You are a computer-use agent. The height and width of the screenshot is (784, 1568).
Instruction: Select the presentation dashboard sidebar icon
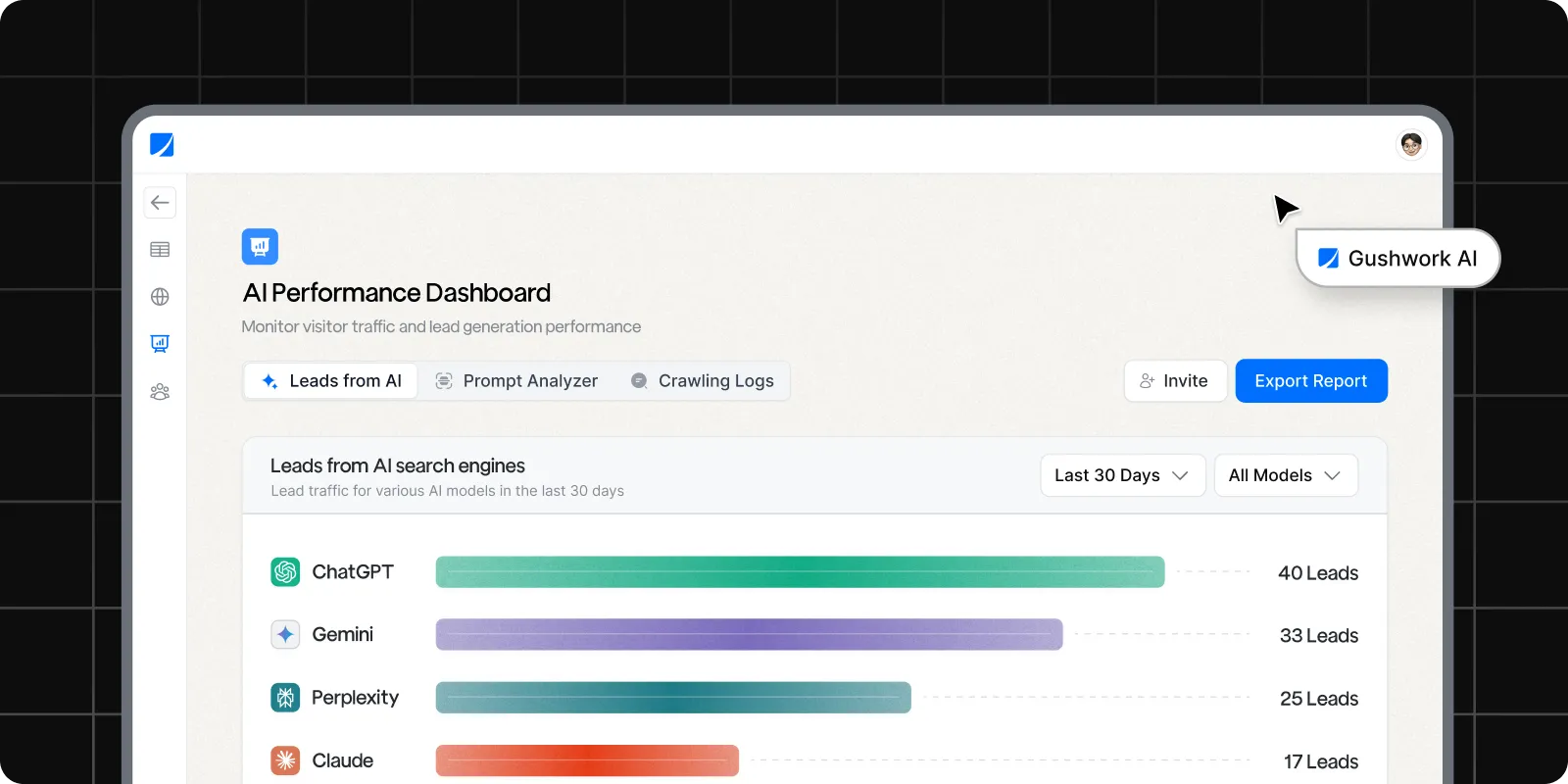tap(160, 344)
